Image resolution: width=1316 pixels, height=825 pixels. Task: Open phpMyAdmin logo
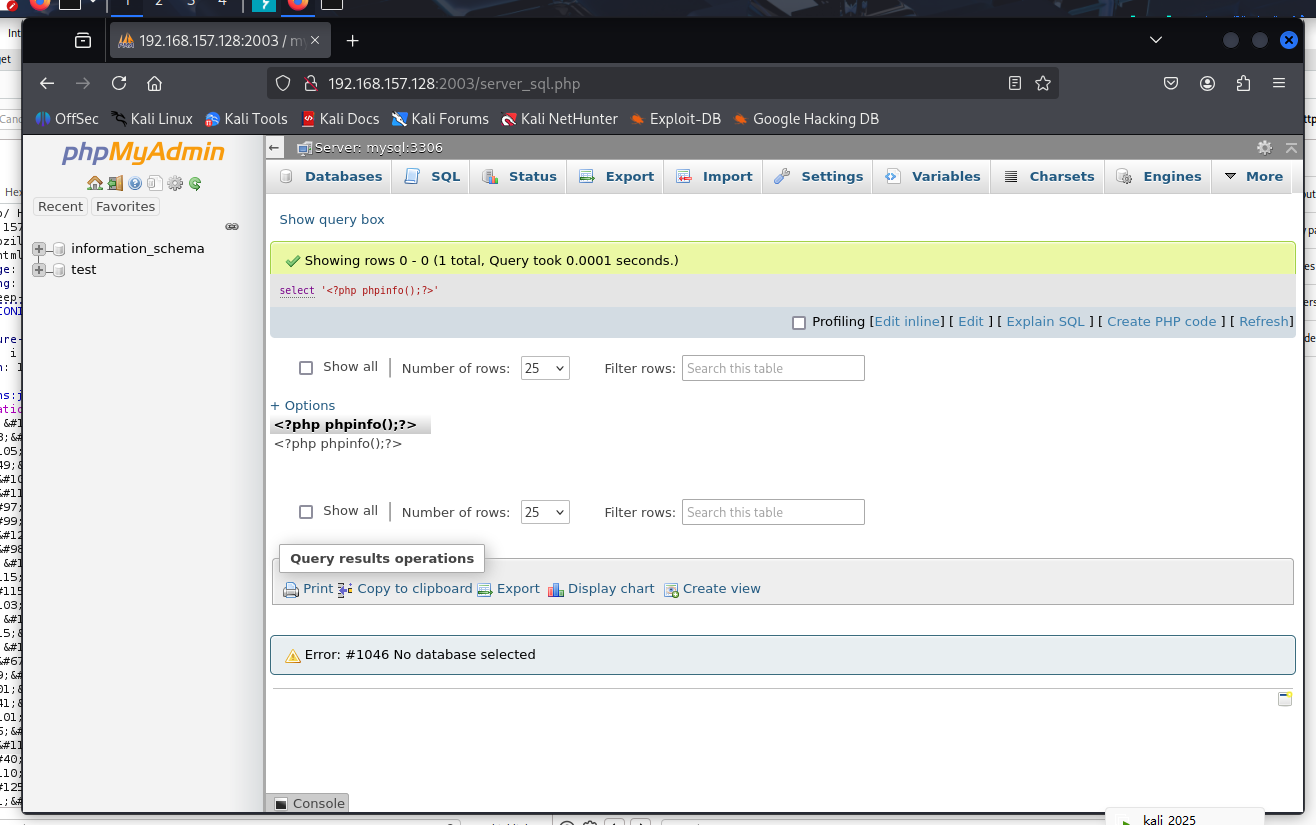click(x=143, y=152)
